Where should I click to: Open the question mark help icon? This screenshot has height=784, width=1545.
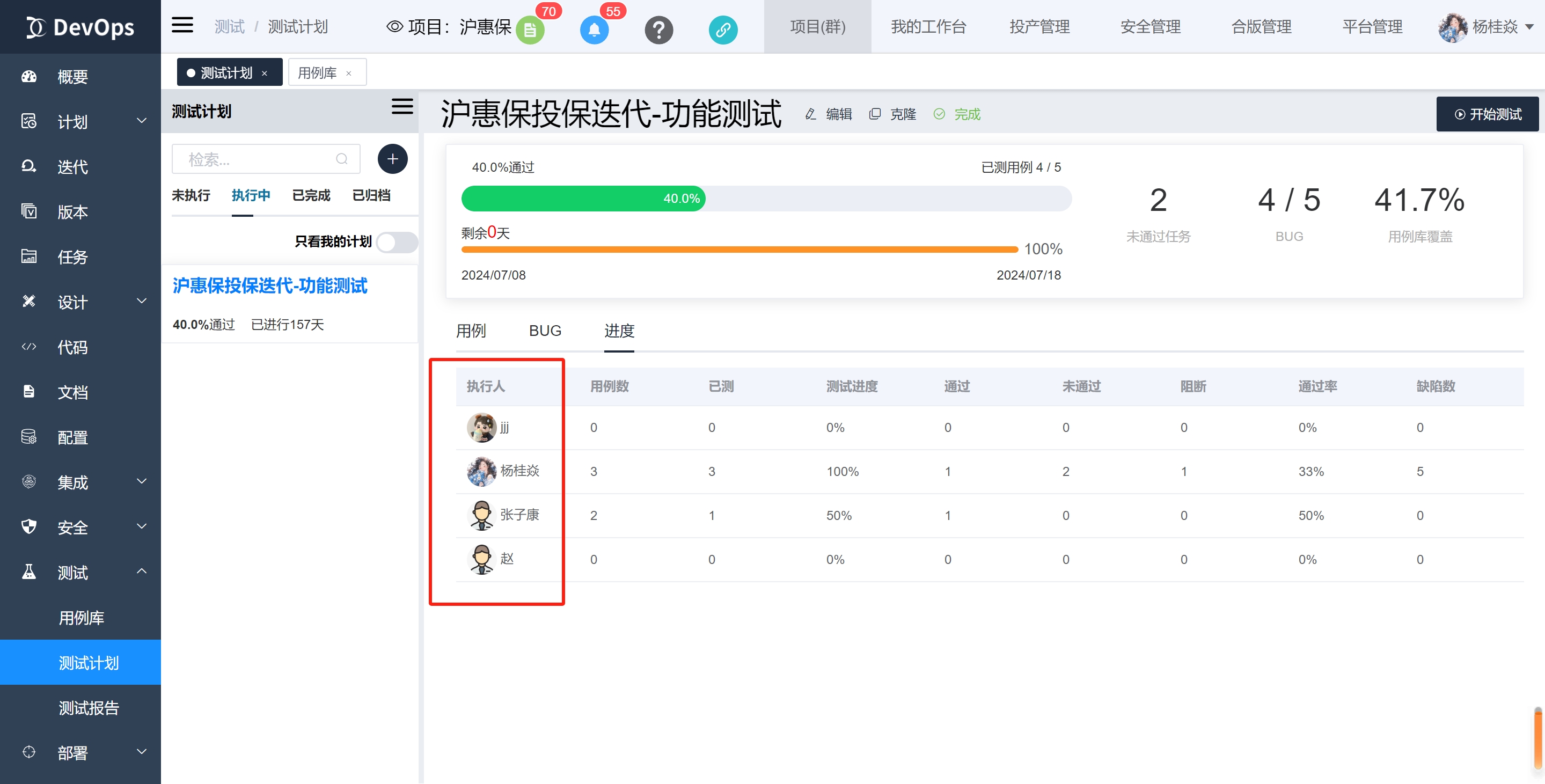click(658, 30)
